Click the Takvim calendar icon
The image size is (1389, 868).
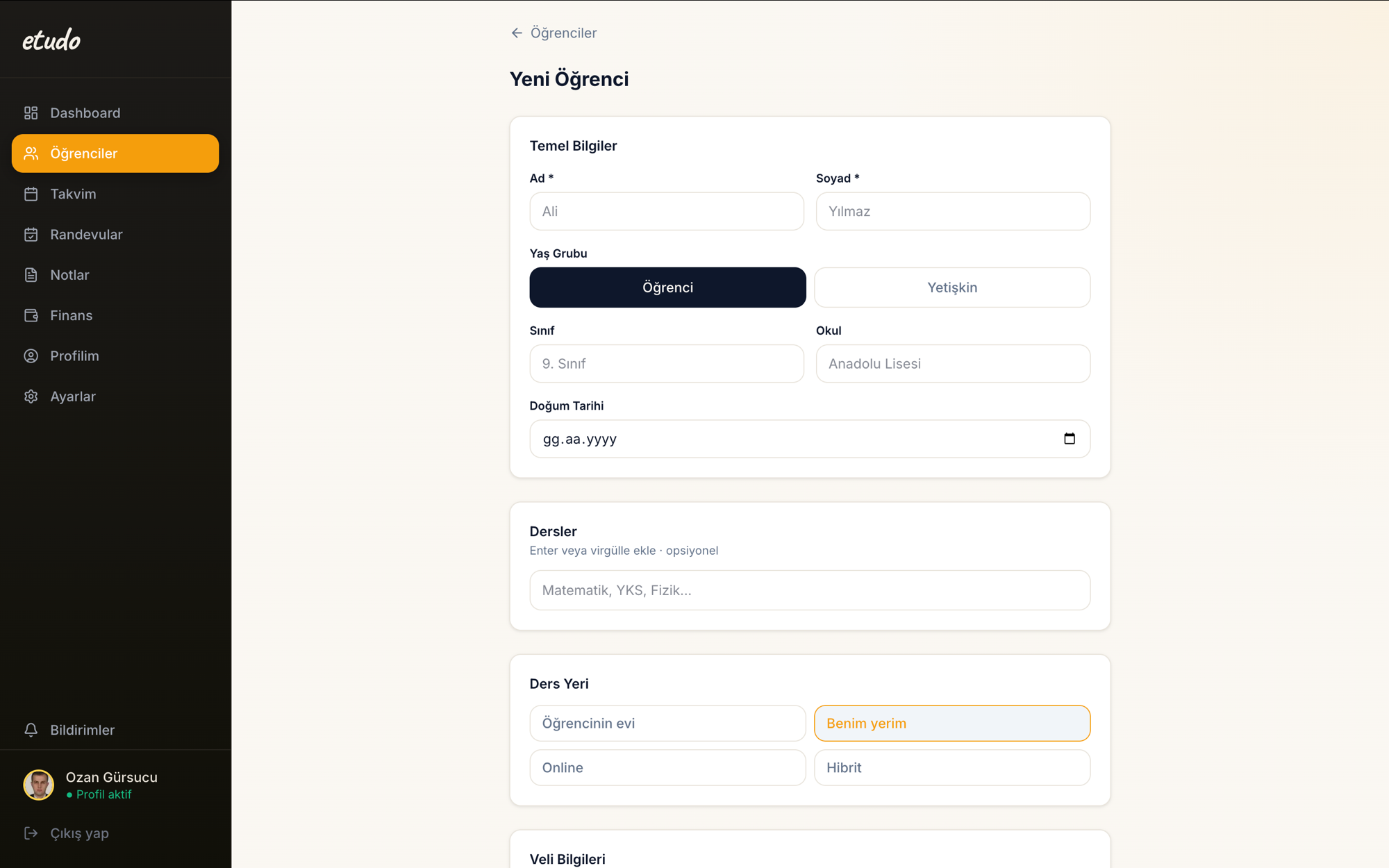tap(31, 194)
